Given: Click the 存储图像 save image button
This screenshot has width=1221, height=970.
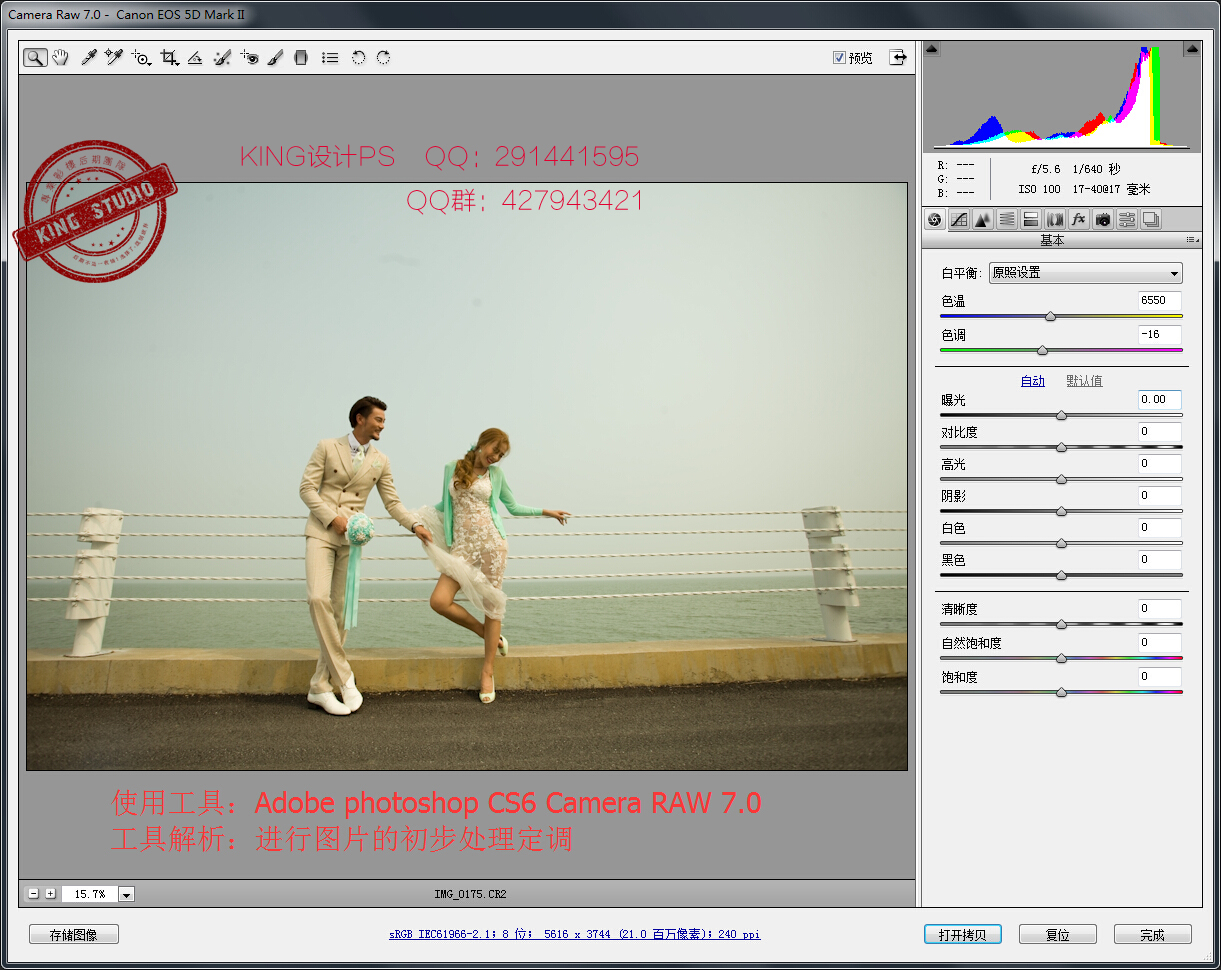Looking at the screenshot, I should (74, 935).
